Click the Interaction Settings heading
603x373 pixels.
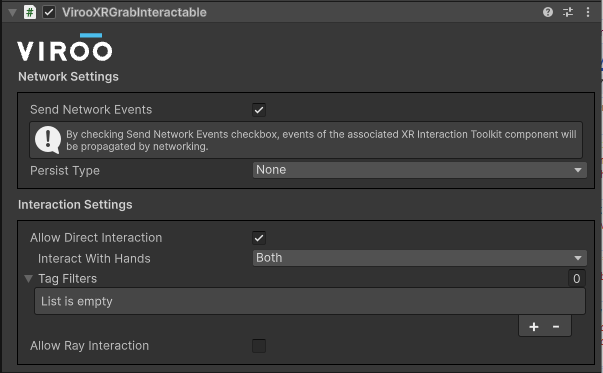[x=75, y=205]
